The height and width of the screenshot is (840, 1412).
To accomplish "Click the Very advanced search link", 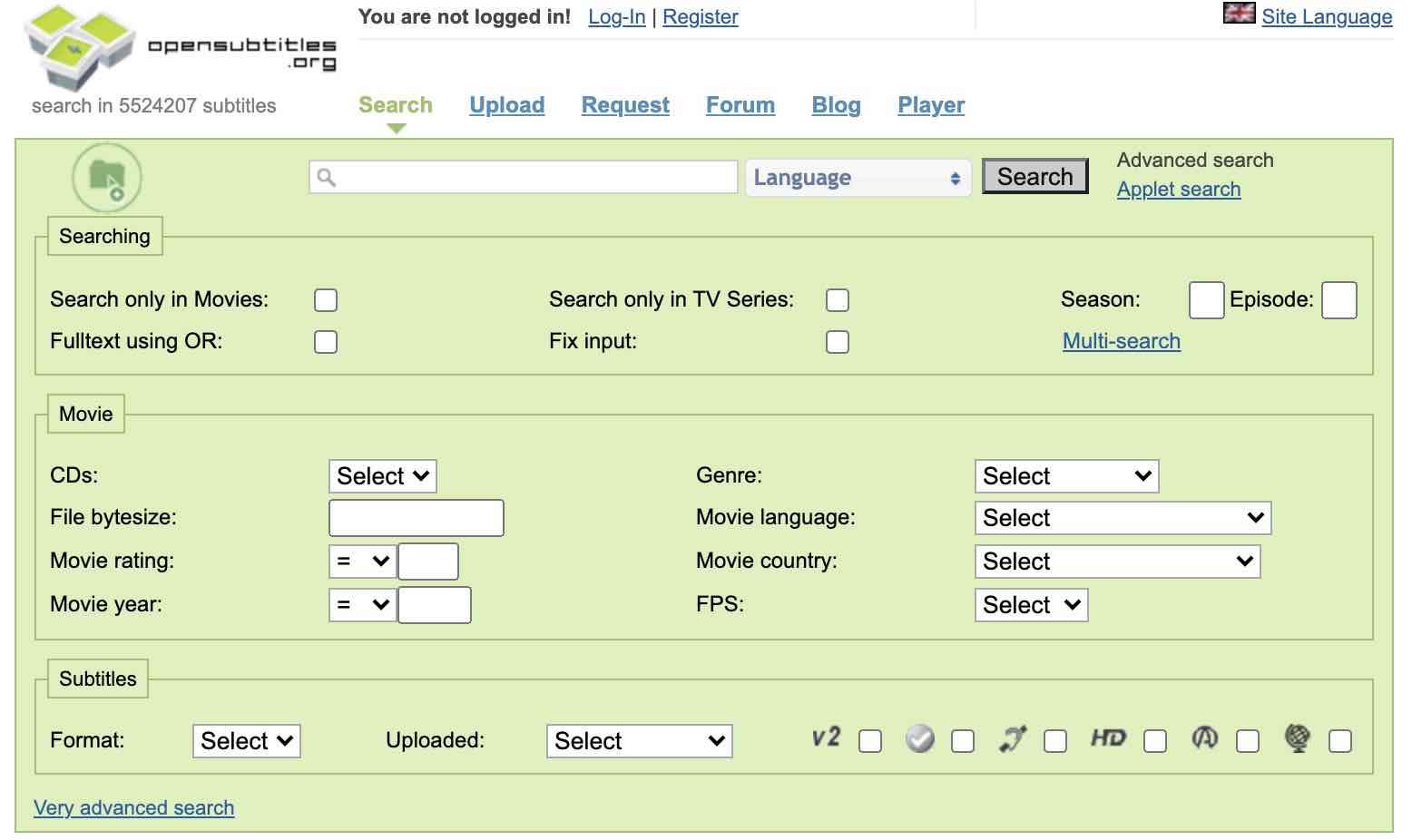I will pyautogui.click(x=133, y=807).
